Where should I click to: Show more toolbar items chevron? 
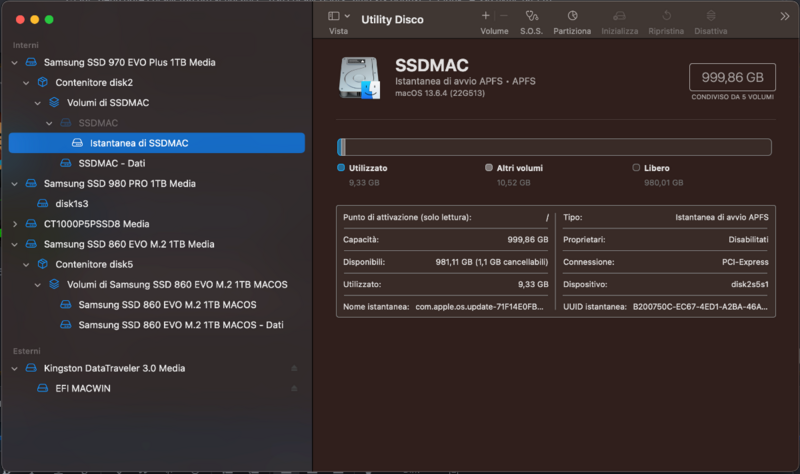tap(784, 16)
